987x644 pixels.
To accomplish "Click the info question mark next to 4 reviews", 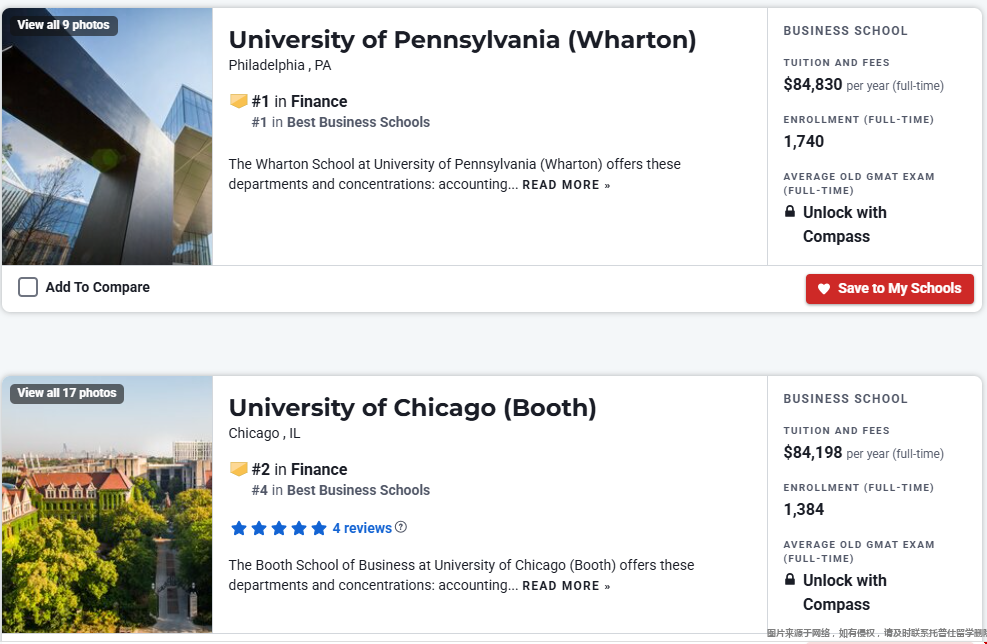I will 401,527.
